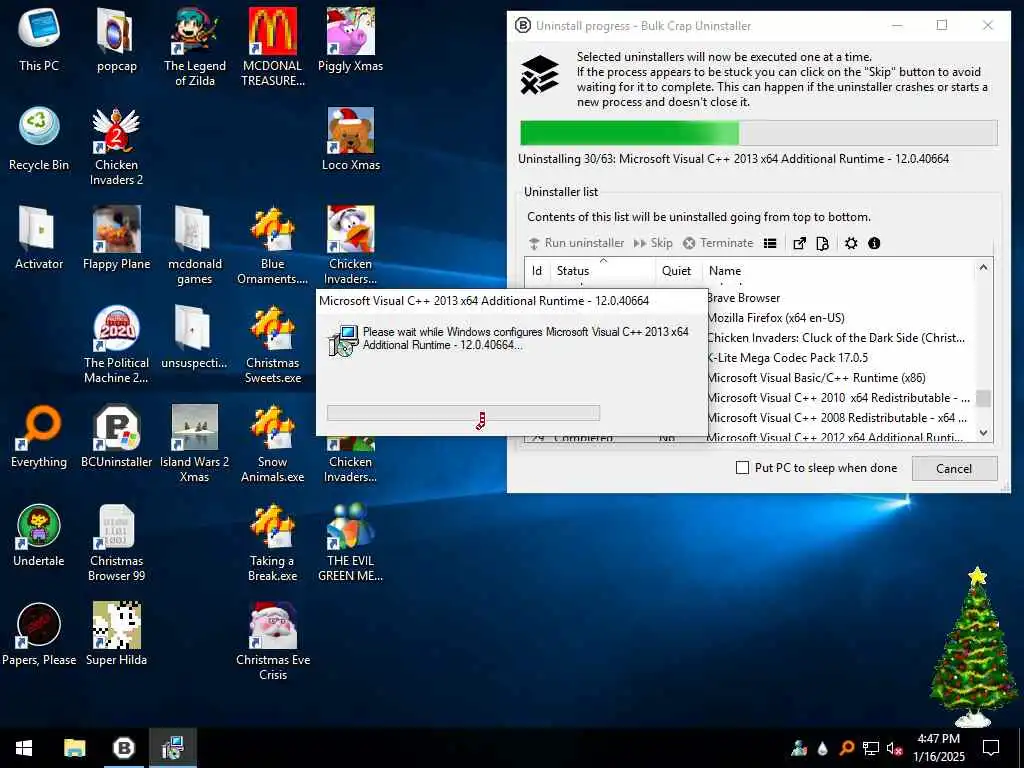Open uninstaller settings gear icon
Viewport: 1024px width, 768px height.
(851, 243)
